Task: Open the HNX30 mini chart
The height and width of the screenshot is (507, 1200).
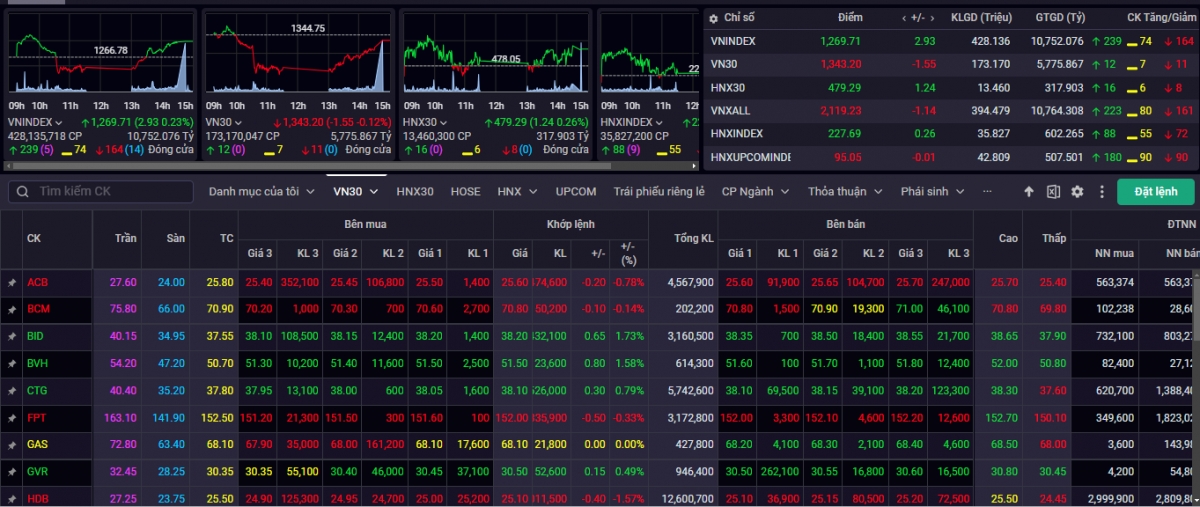Action: (x=496, y=55)
